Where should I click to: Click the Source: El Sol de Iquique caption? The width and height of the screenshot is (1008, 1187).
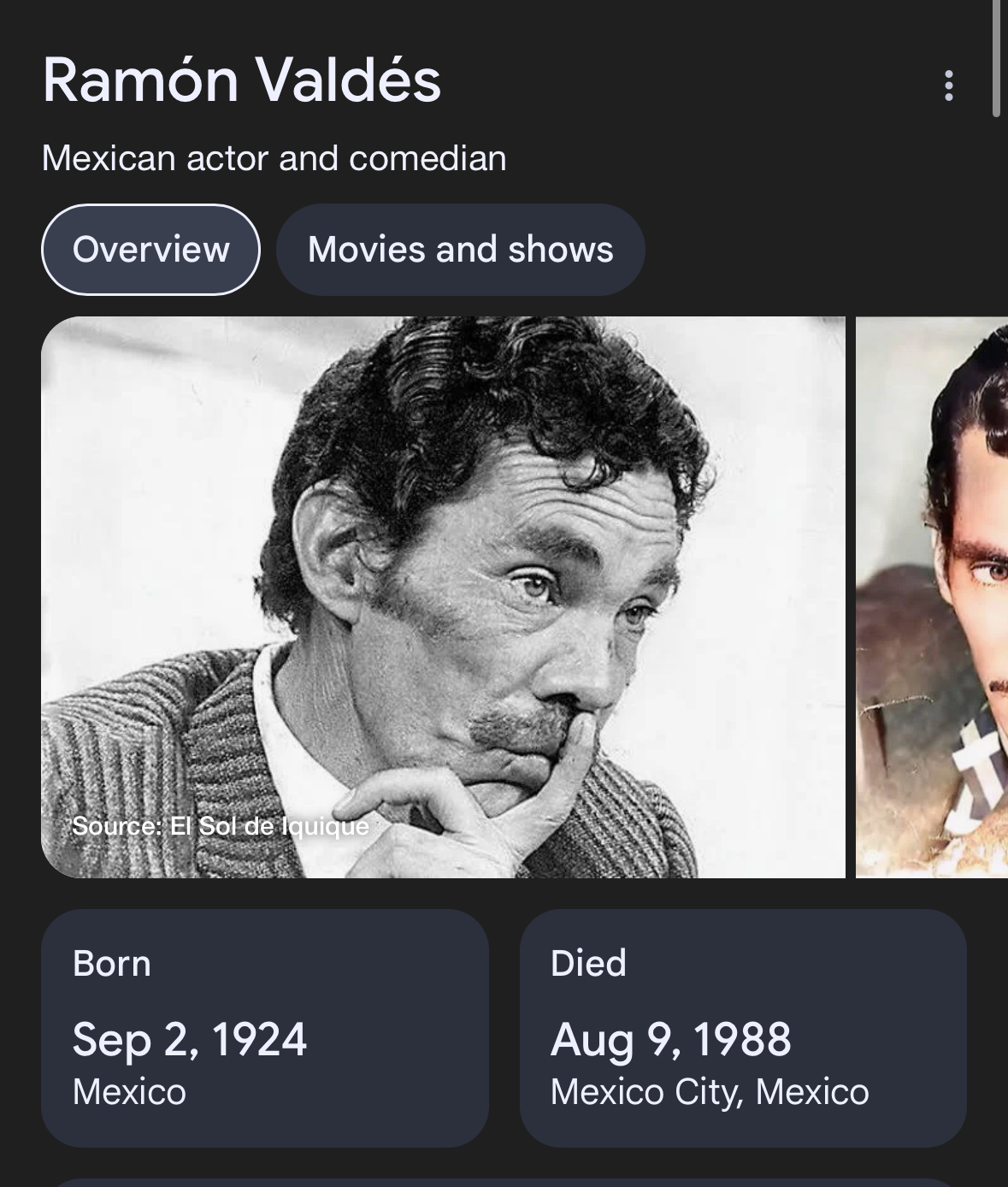(x=221, y=826)
